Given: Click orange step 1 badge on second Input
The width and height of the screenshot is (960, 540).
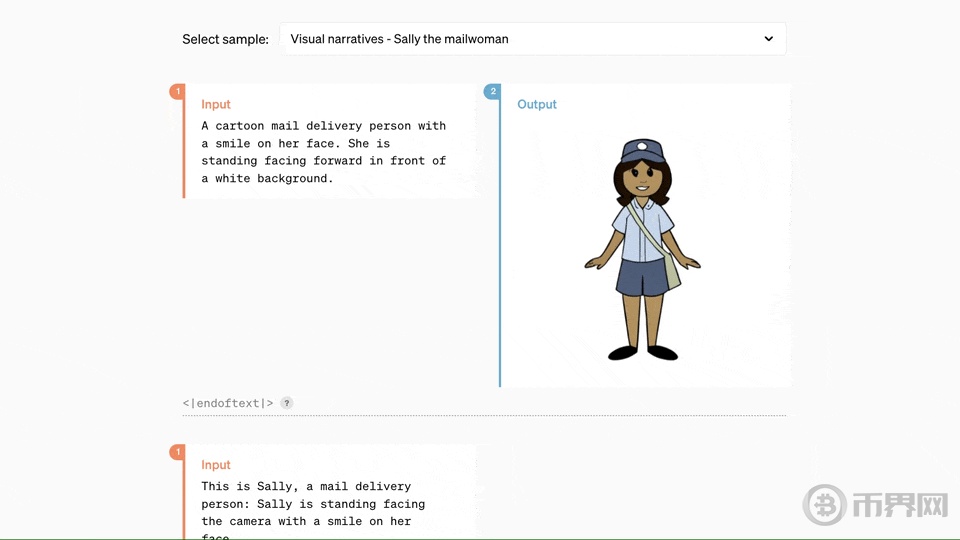Looking at the screenshot, I should [x=177, y=452].
